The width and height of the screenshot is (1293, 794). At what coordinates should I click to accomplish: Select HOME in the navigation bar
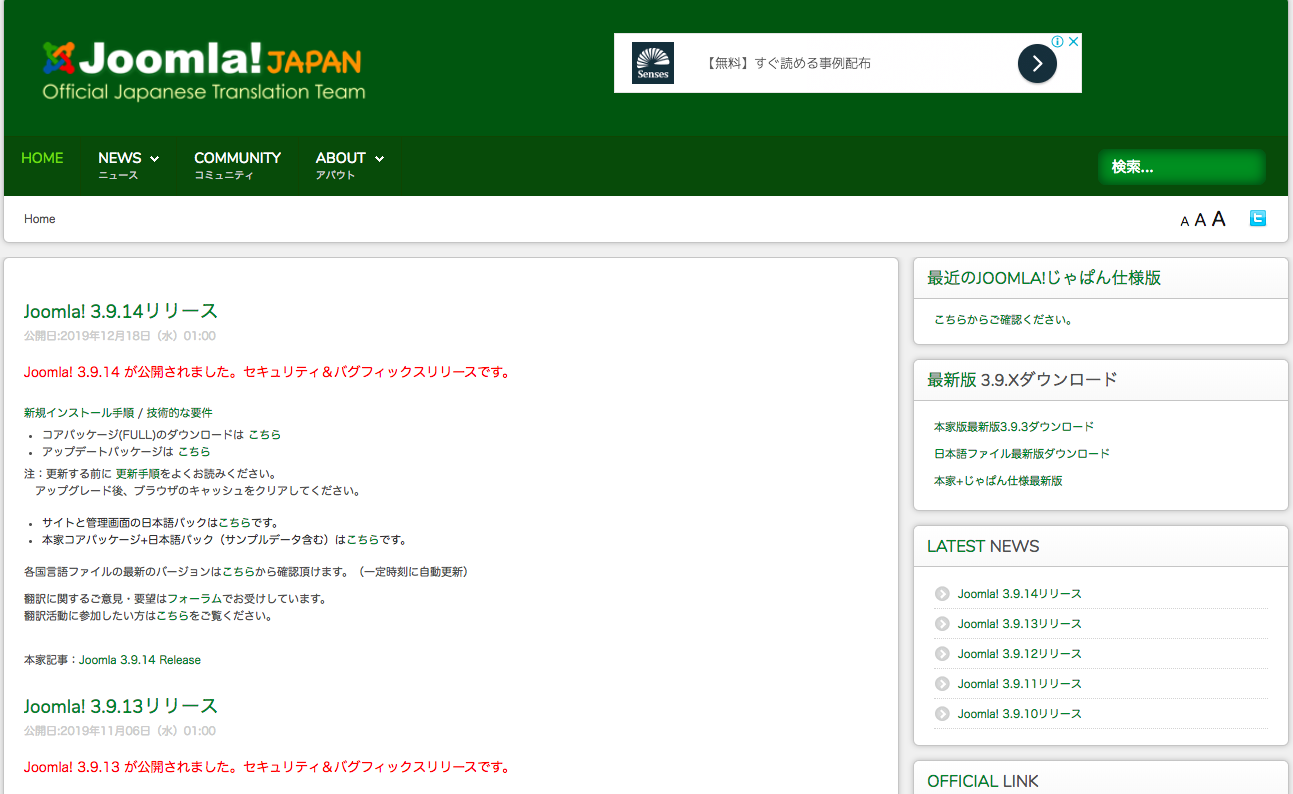42,158
